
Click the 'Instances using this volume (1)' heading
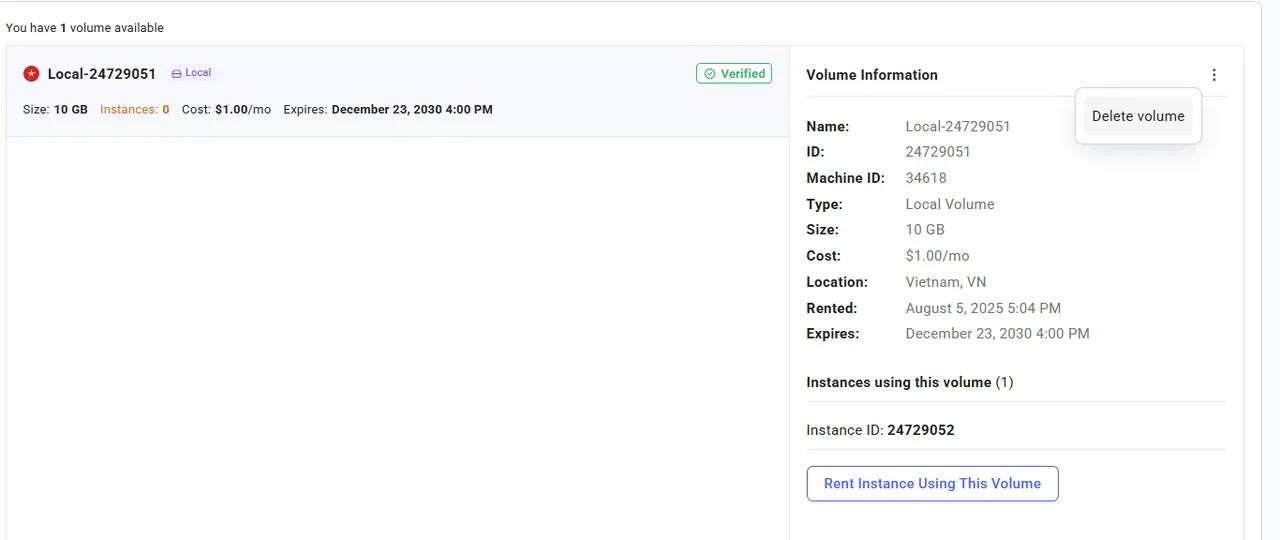pyautogui.click(x=910, y=382)
